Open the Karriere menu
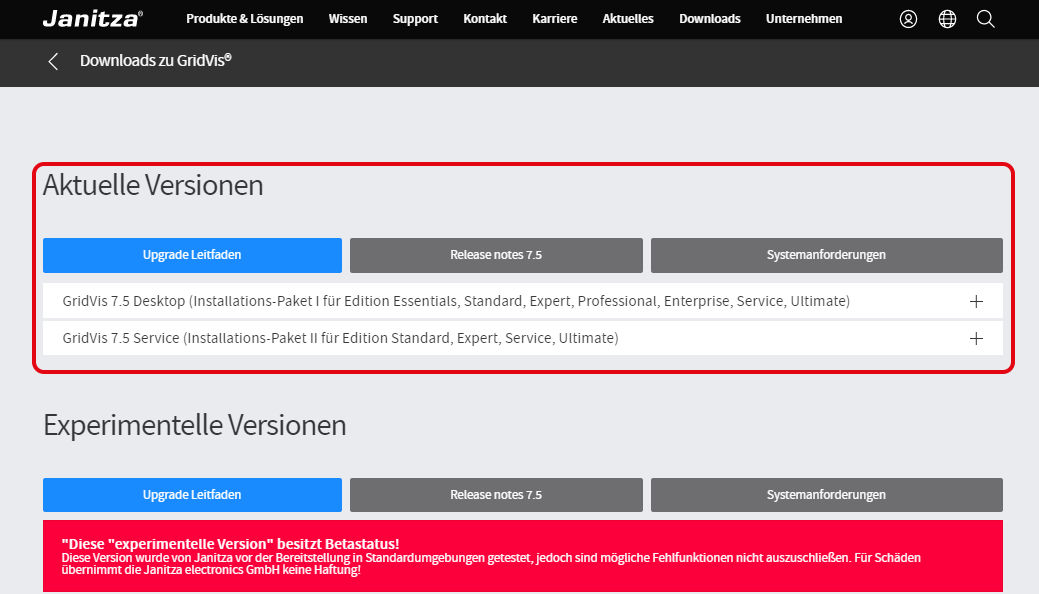The image size is (1039, 594). tap(555, 19)
